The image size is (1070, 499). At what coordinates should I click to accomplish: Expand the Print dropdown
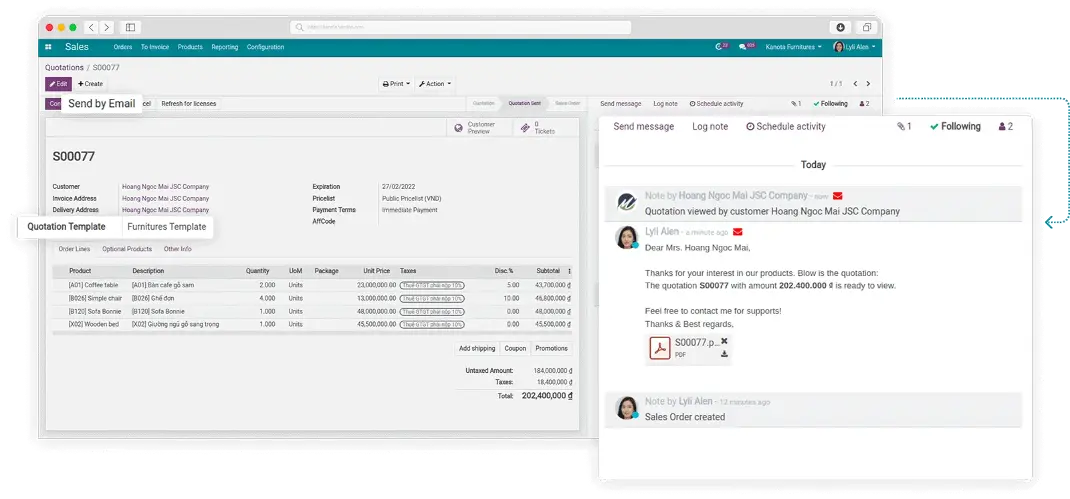point(396,84)
